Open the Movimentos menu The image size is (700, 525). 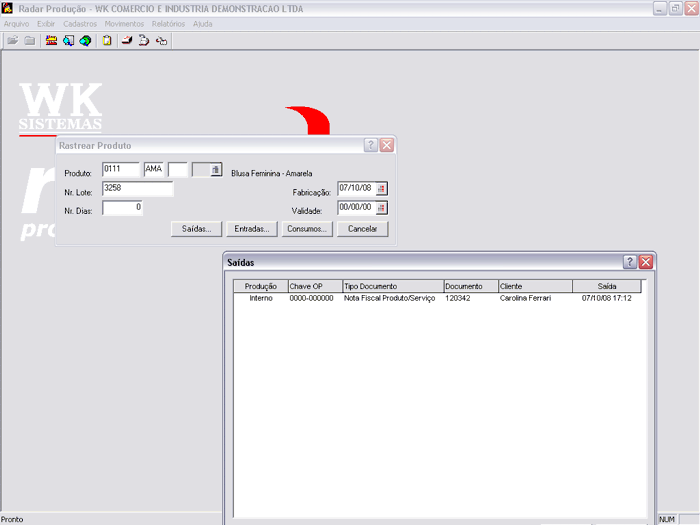[x=124, y=23]
